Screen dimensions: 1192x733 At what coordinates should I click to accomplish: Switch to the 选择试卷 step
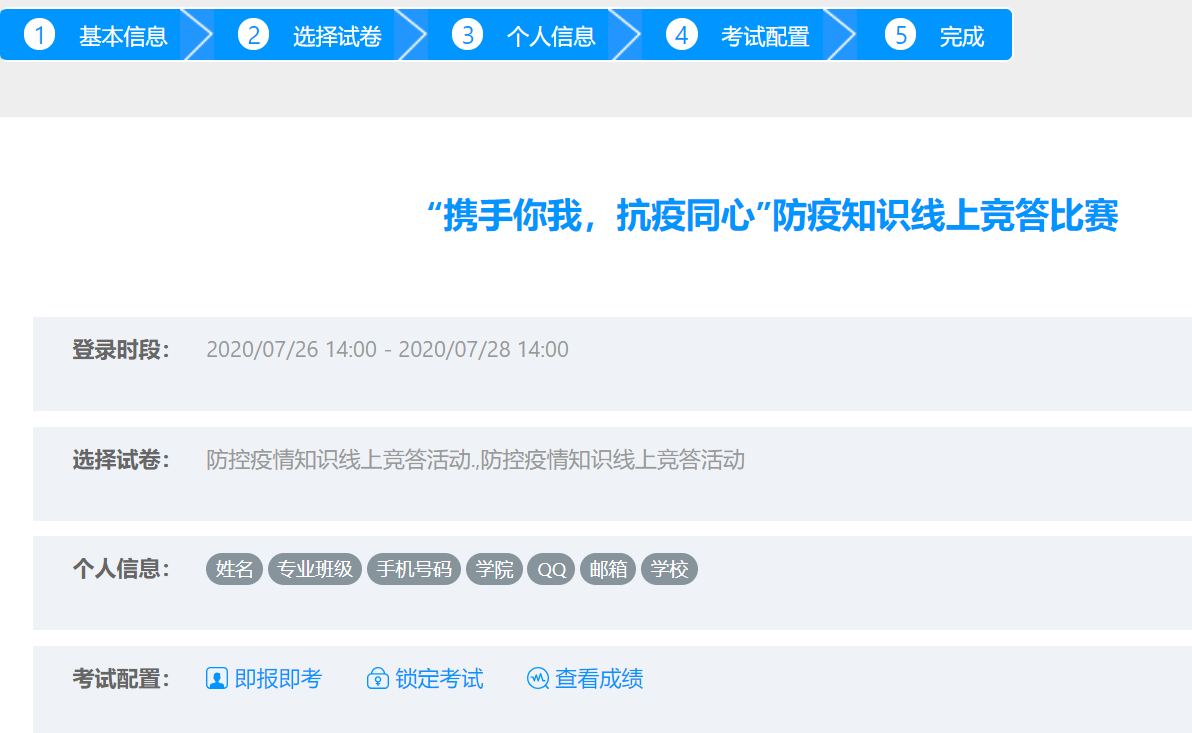point(337,37)
